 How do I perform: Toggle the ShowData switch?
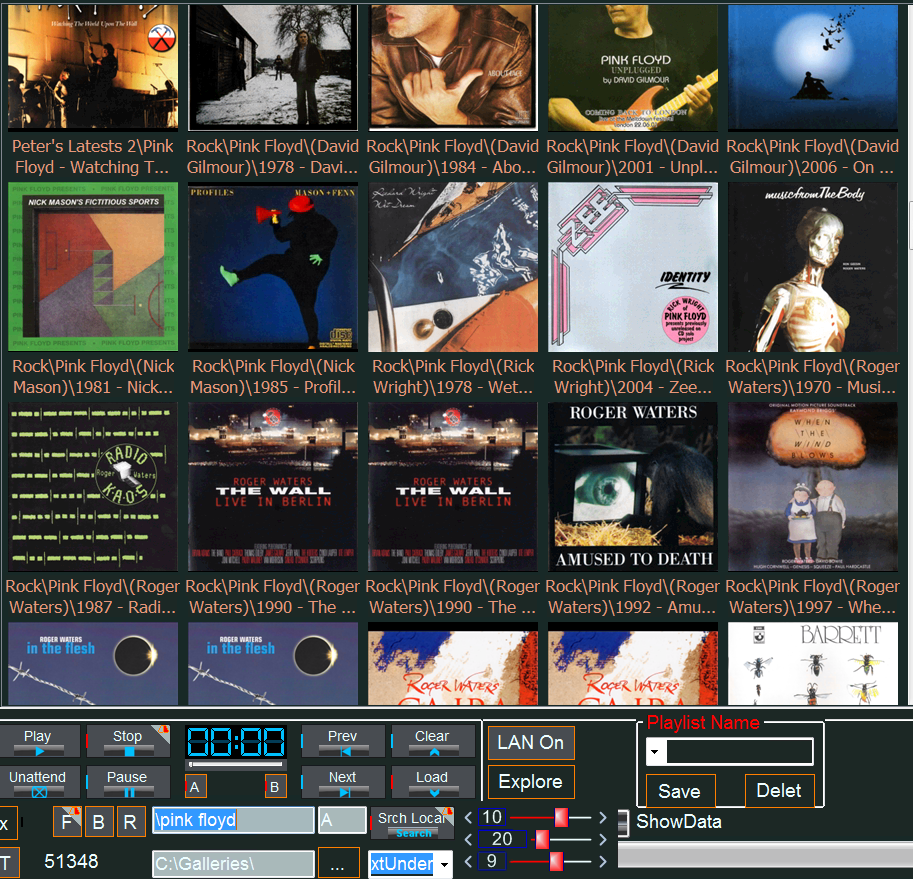[x=624, y=823]
